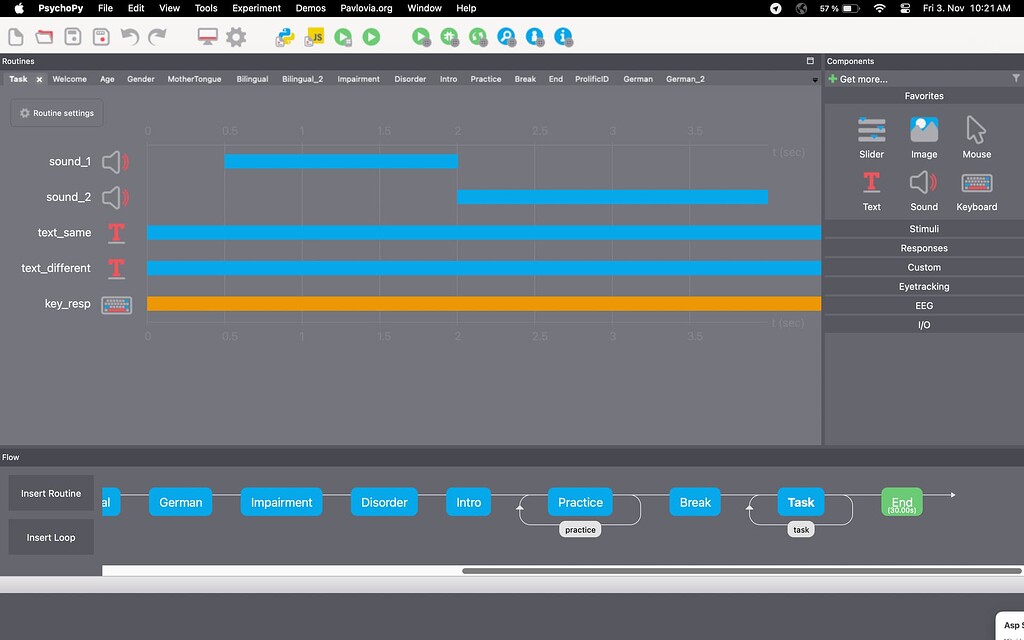The image size is (1024, 640).
Task: Toggle the components filter funnel
Action: [1016, 77]
